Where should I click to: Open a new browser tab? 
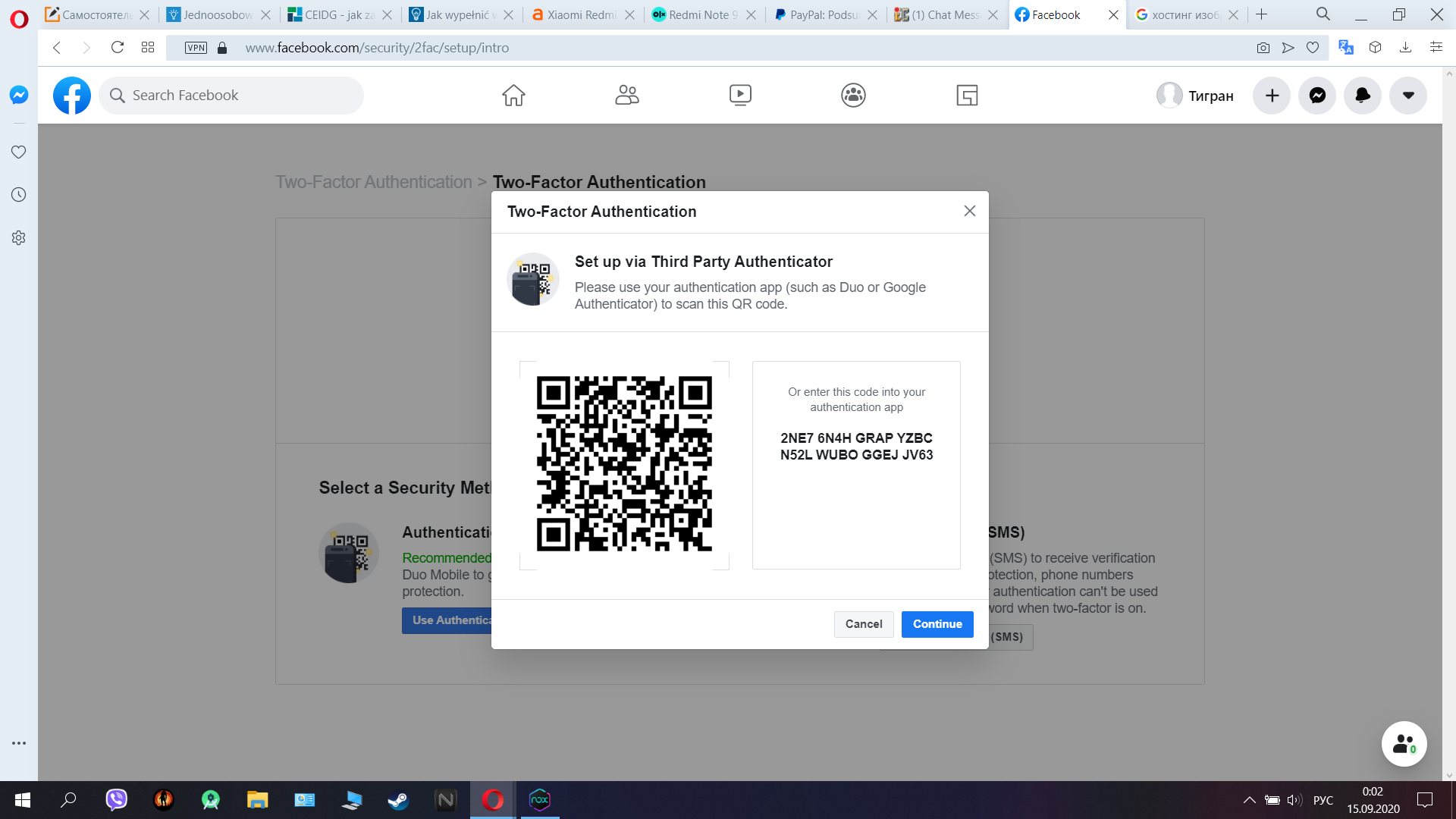(1261, 14)
